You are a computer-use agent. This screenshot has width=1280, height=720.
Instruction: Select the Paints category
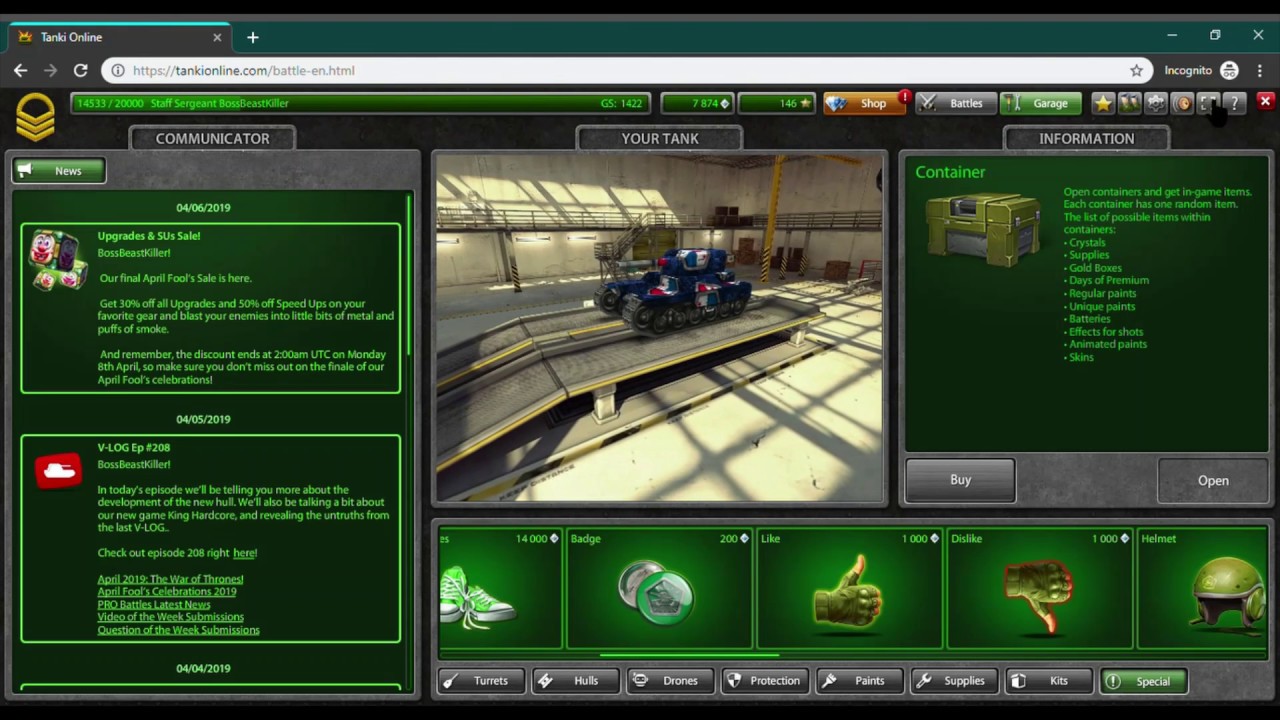click(858, 681)
